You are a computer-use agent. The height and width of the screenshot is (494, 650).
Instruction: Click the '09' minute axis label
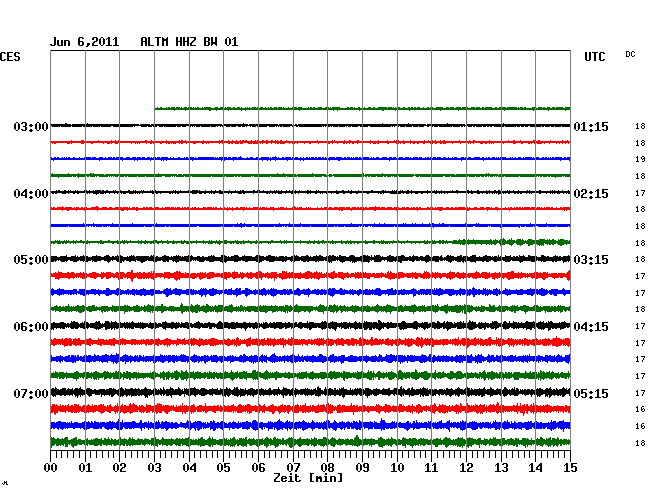pyautogui.click(x=362, y=467)
